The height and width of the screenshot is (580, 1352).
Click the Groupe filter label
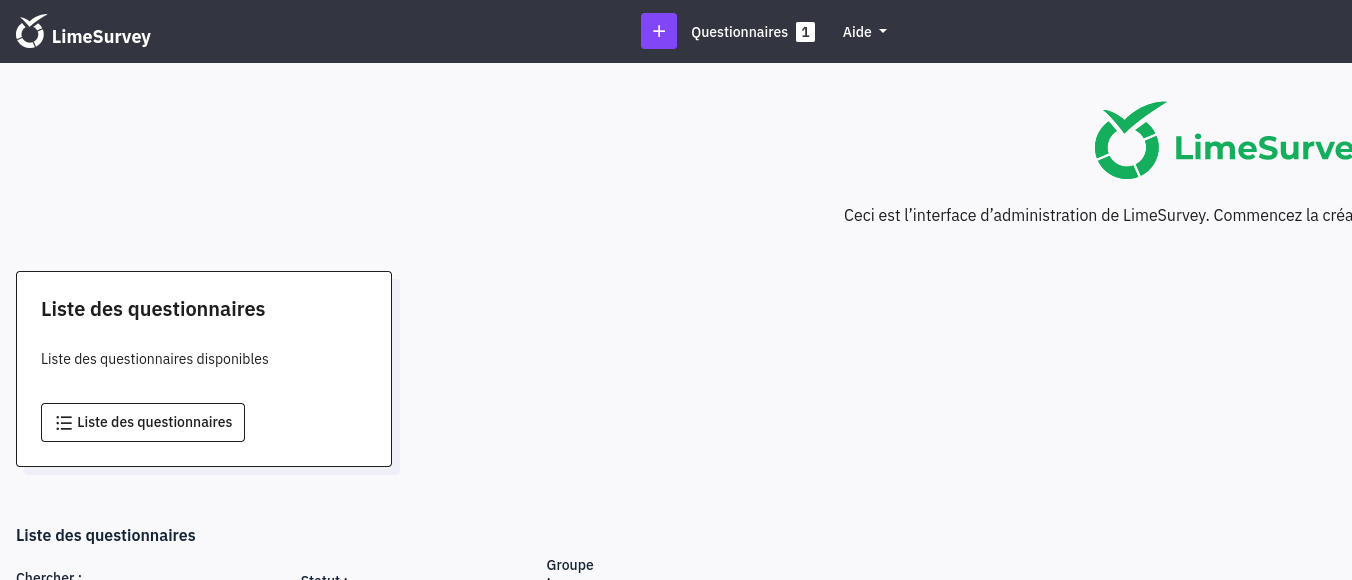point(570,565)
